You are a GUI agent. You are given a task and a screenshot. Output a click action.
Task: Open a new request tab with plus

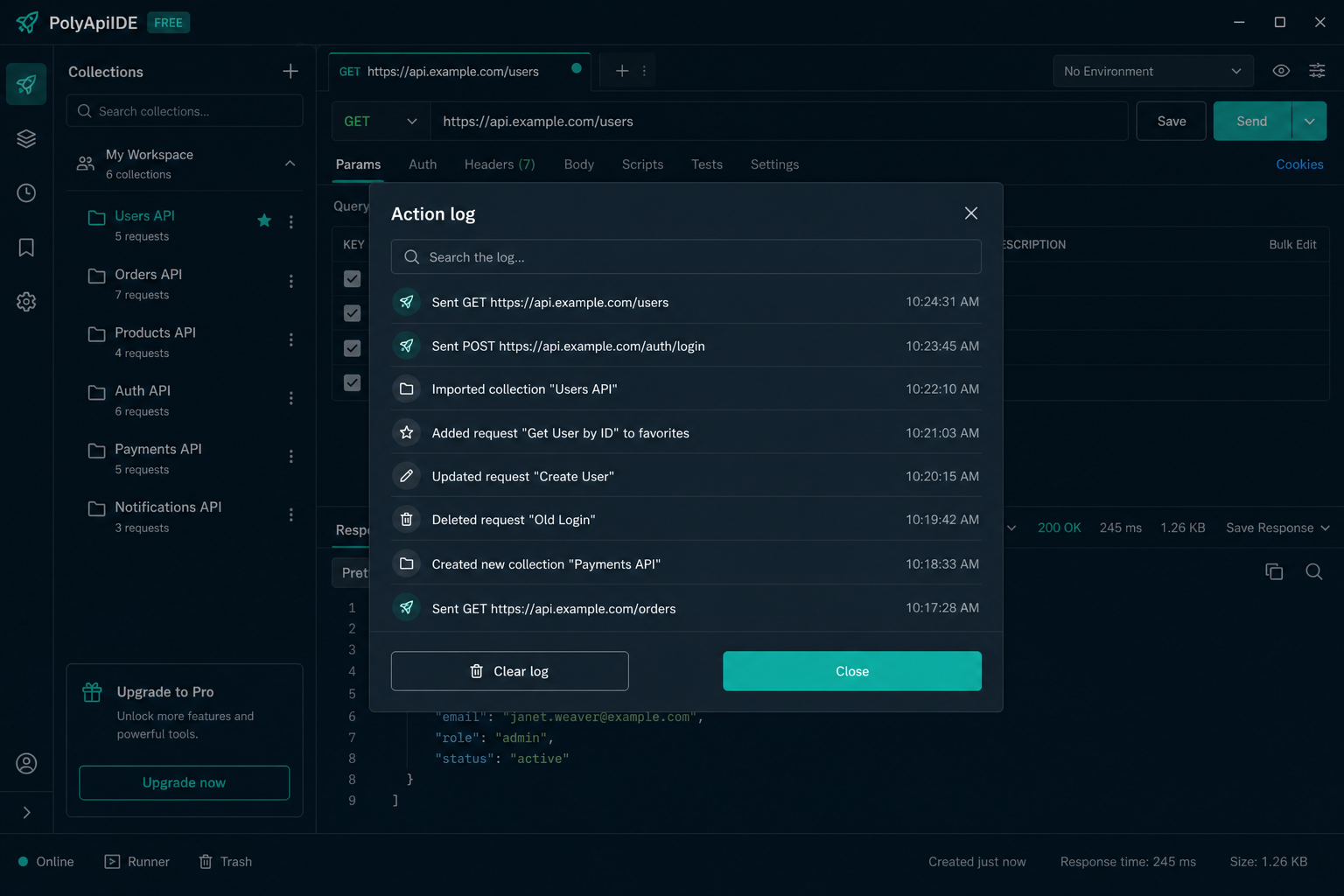click(x=622, y=71)
